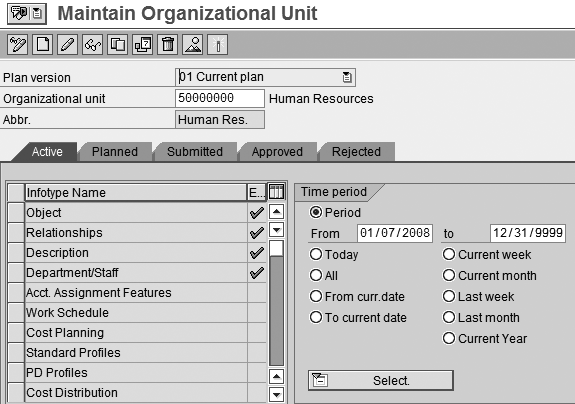575x404 pixels.
Task: Switch to the Rejected tab
Action: point(356,152)
